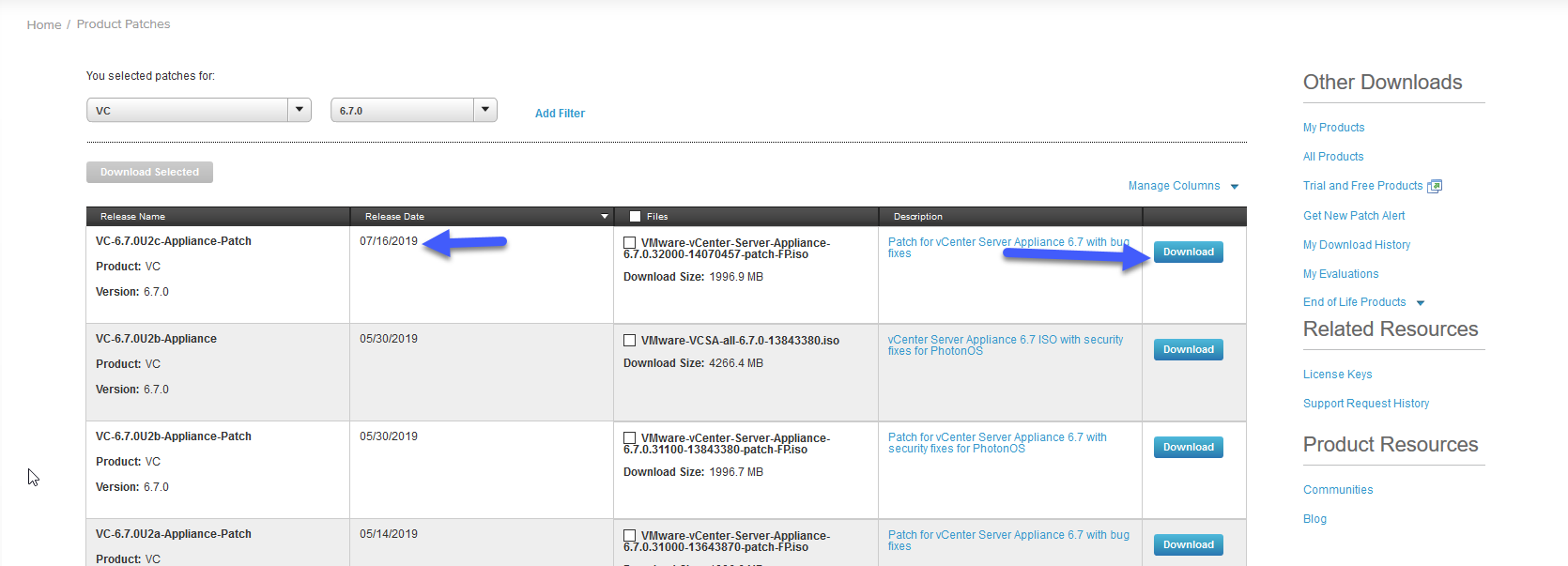This screenshot has width=1568, height=566.
Task: Download the VC-6.7.0U2b-Appliance ISO
Action: pos(1189,349)
